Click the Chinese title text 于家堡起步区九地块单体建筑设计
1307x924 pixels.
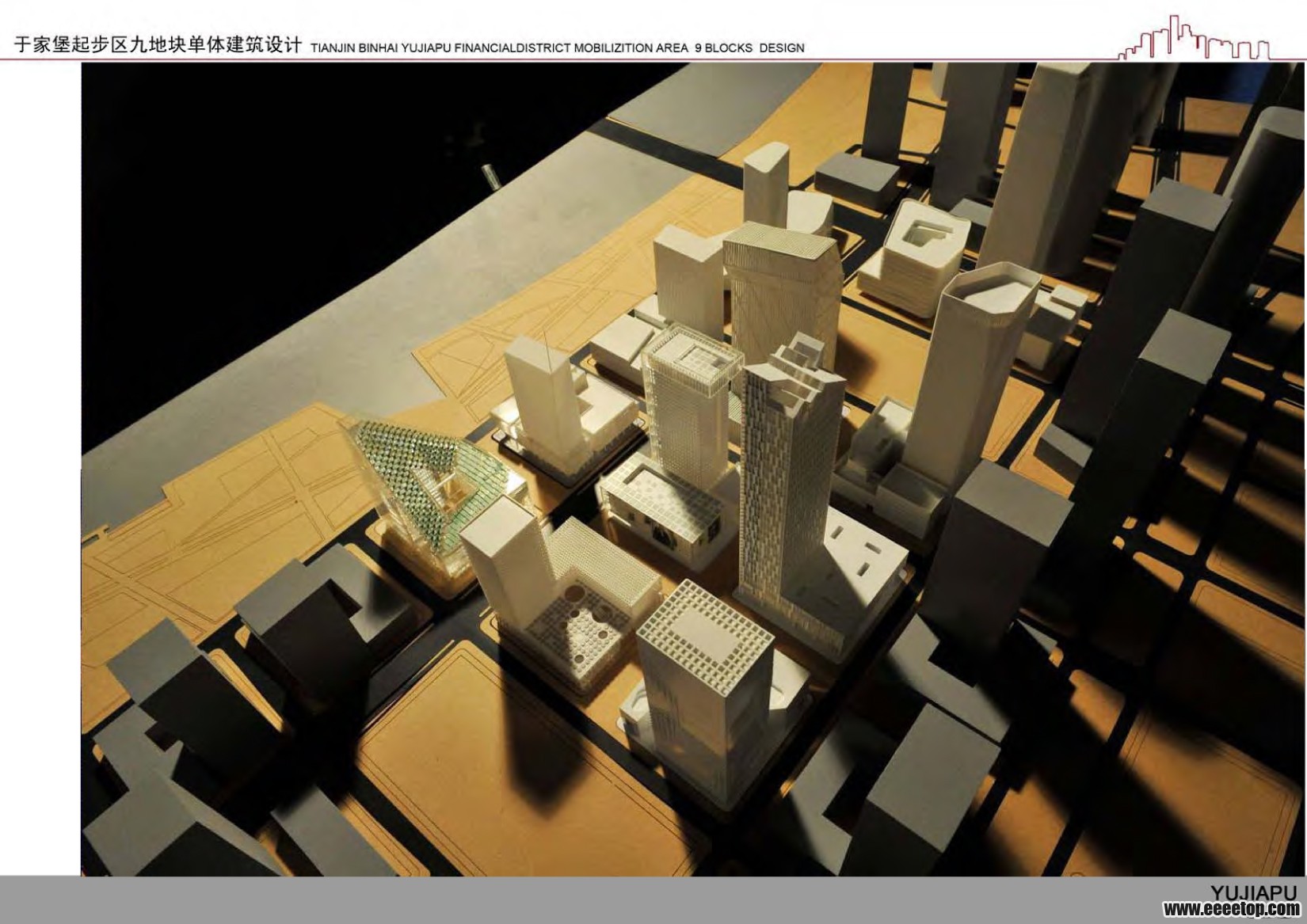point(158,45)
